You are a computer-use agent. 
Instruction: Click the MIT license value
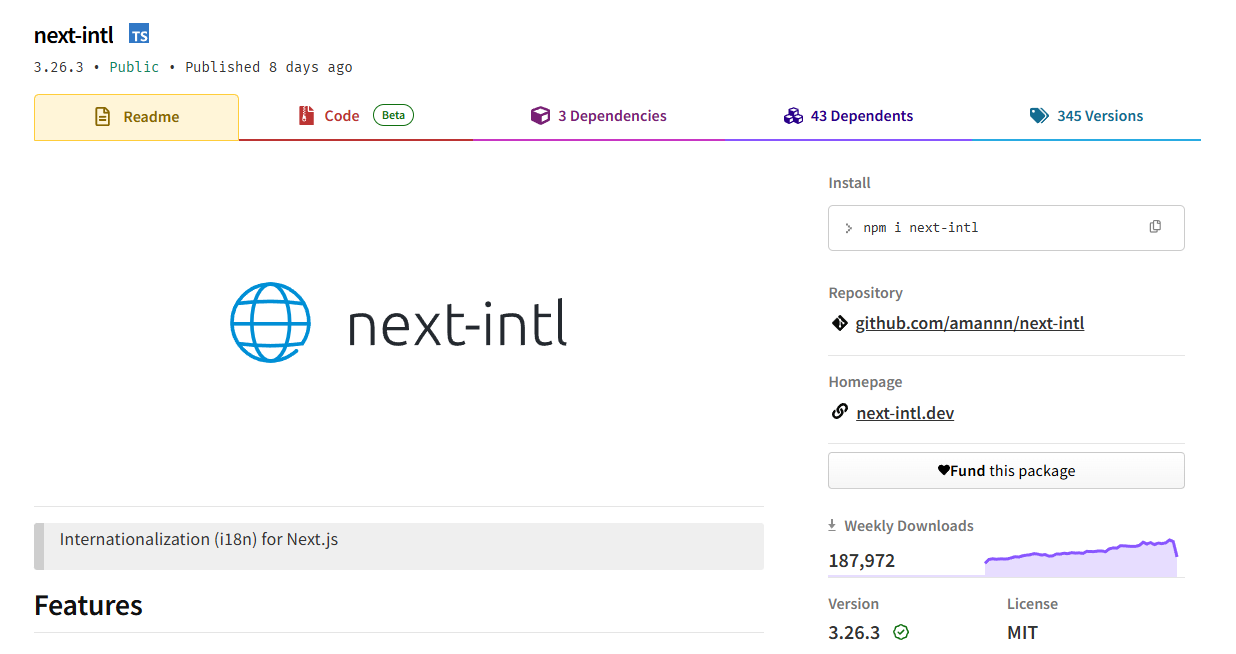[x=1022, y=633]
